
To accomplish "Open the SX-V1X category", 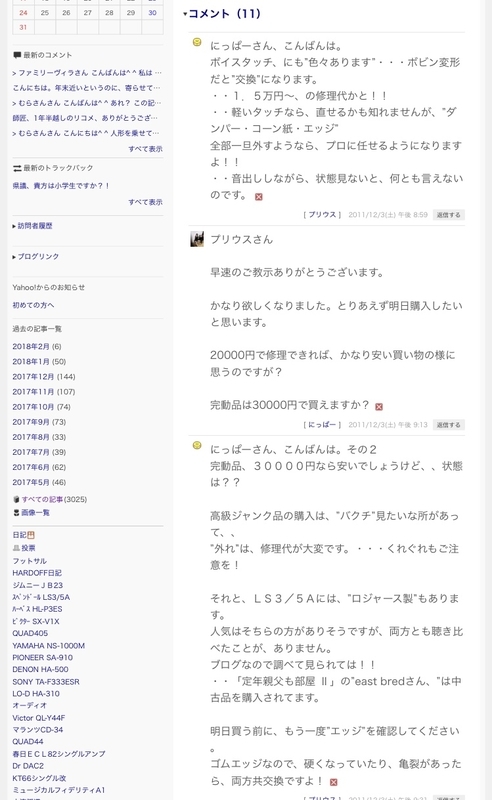I will click(x=36, y=621).
